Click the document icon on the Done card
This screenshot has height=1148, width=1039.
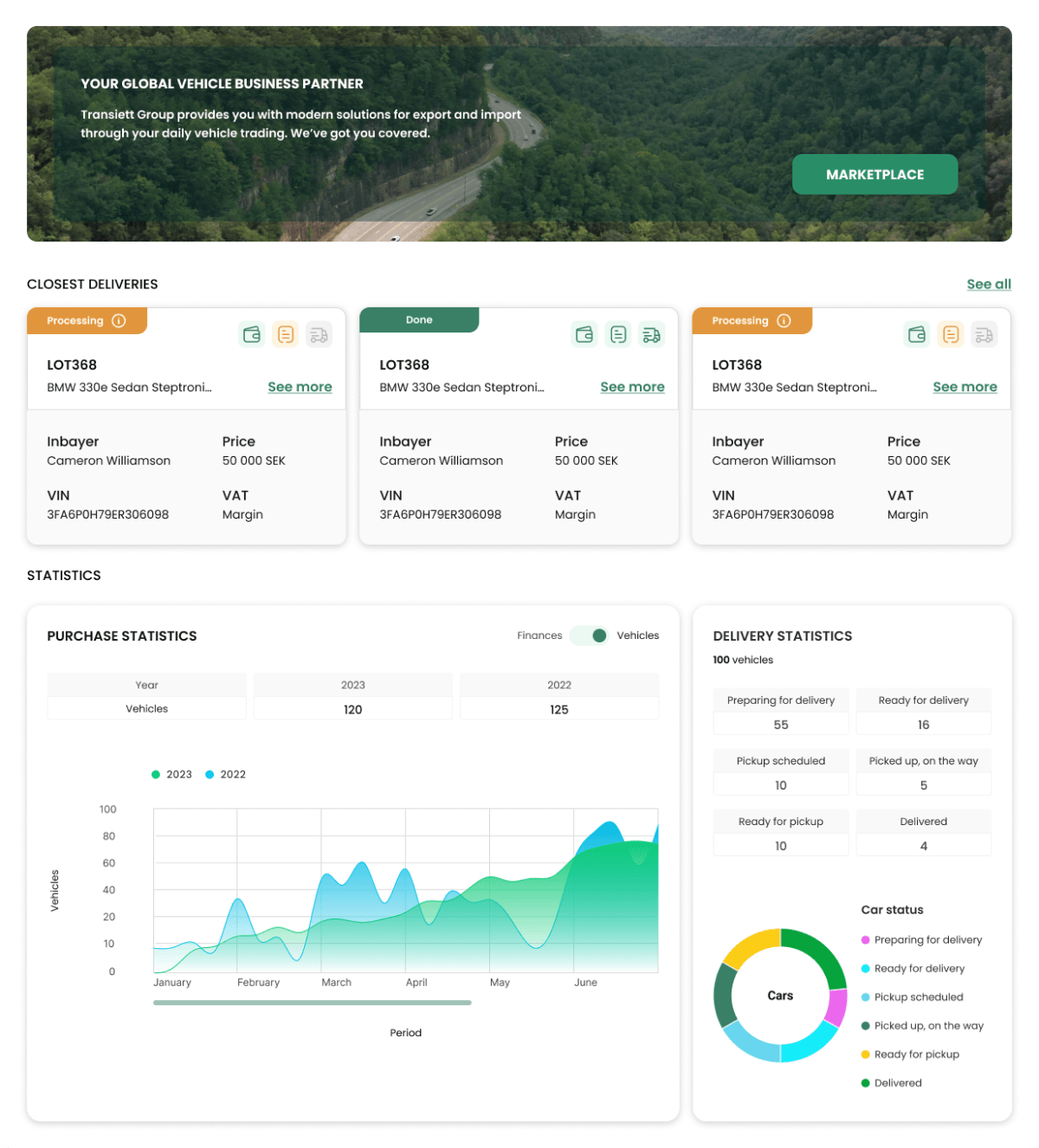tap(618, 334)
